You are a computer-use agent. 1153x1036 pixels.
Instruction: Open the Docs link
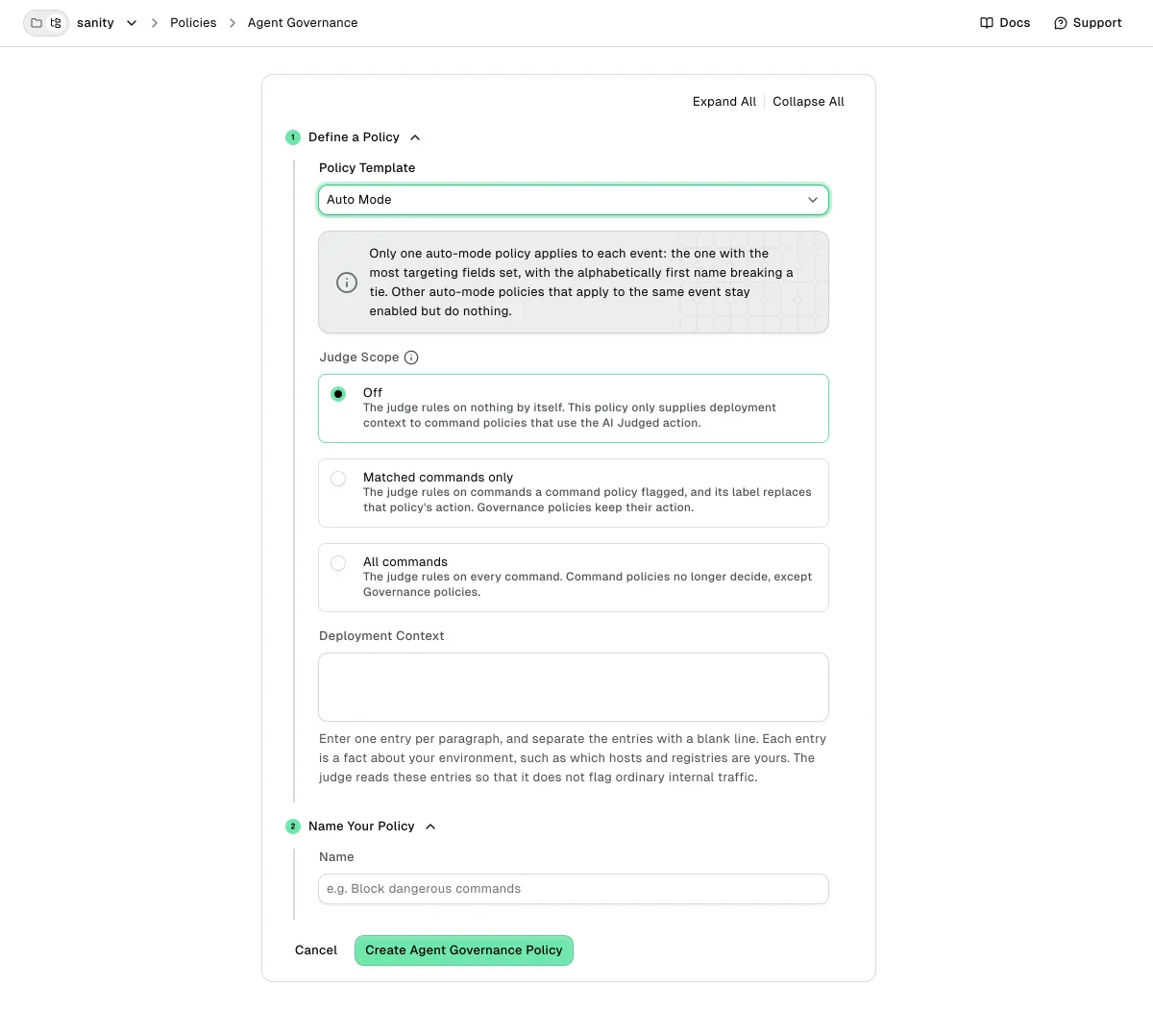coord(1005,23)
